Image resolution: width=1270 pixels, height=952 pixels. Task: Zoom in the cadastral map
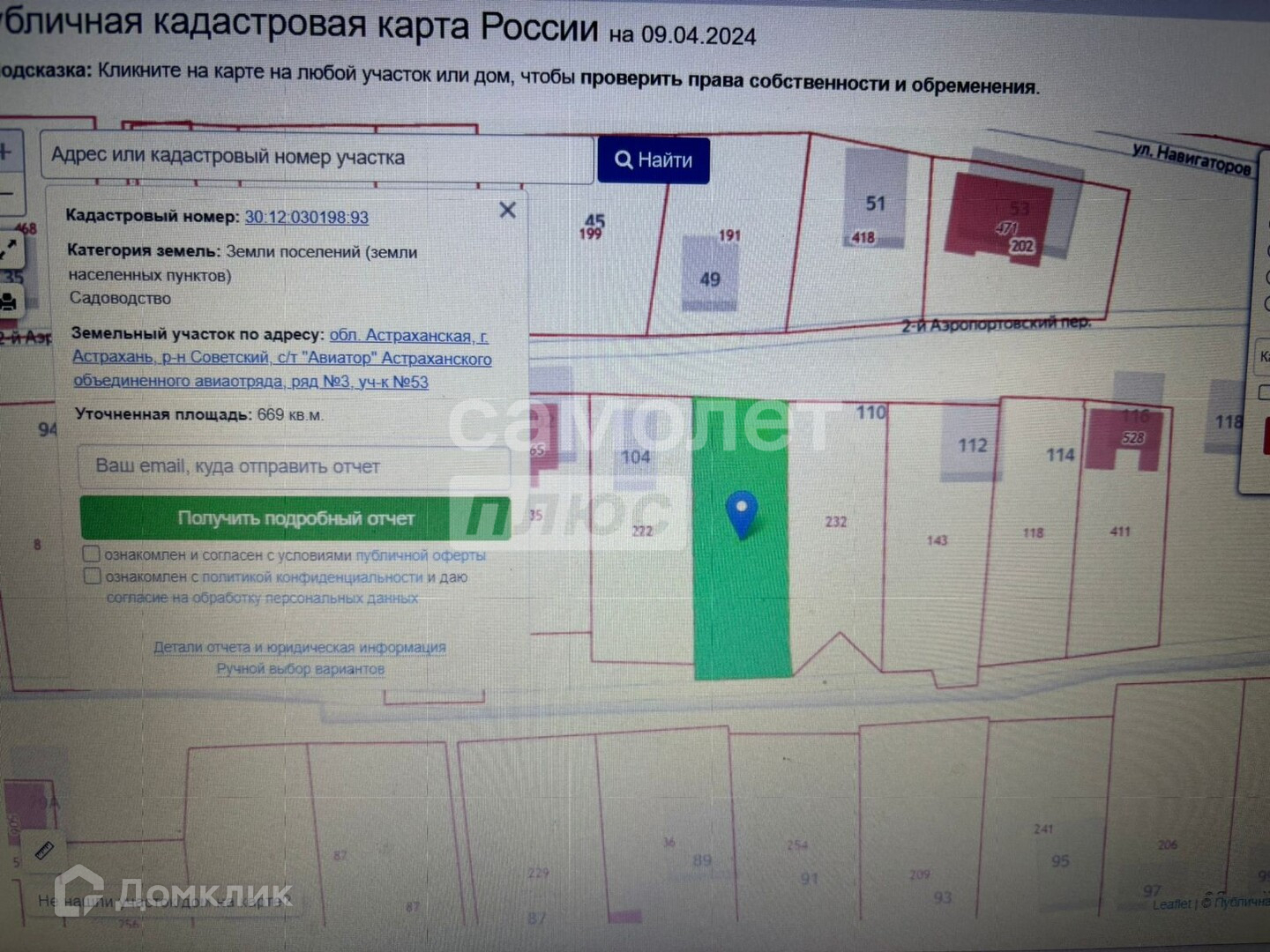[7, 152]
